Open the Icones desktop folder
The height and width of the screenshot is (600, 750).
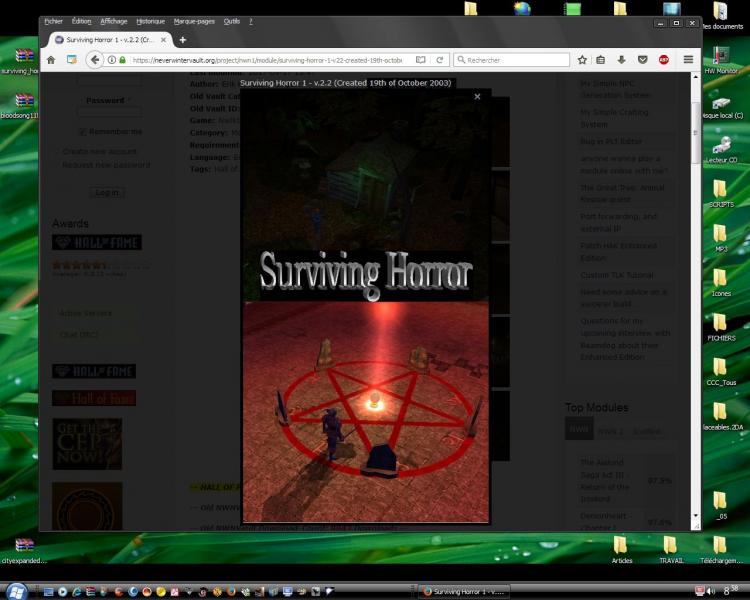click(721, 282)
